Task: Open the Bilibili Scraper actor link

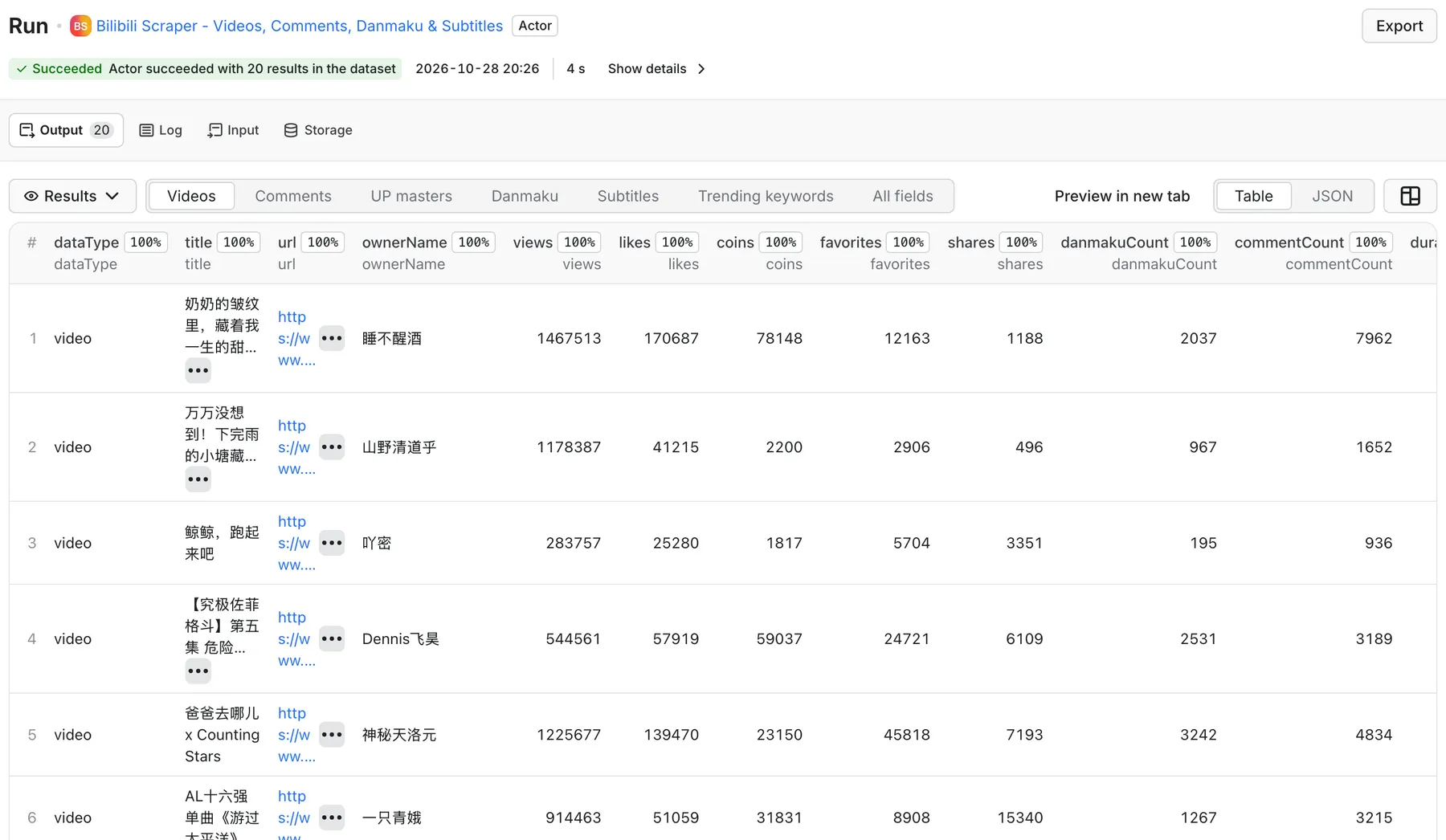Action: pyautogui.click(x=300, y=26)
